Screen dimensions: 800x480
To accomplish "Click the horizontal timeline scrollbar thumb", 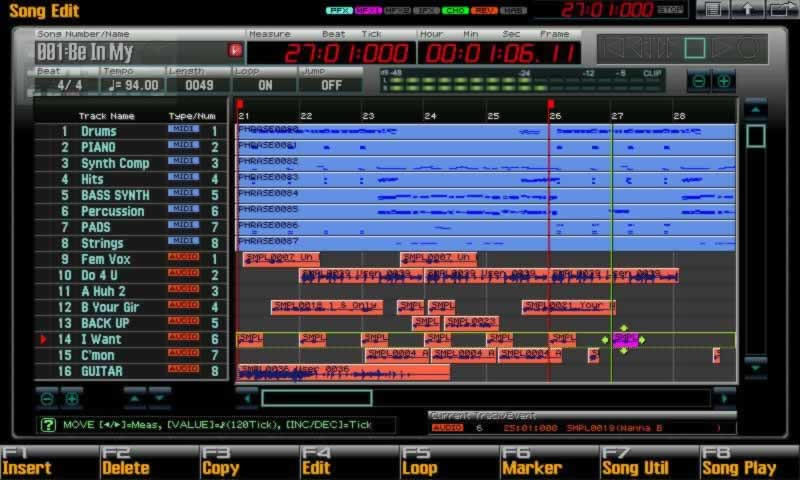I will click(x=316, y=398).
